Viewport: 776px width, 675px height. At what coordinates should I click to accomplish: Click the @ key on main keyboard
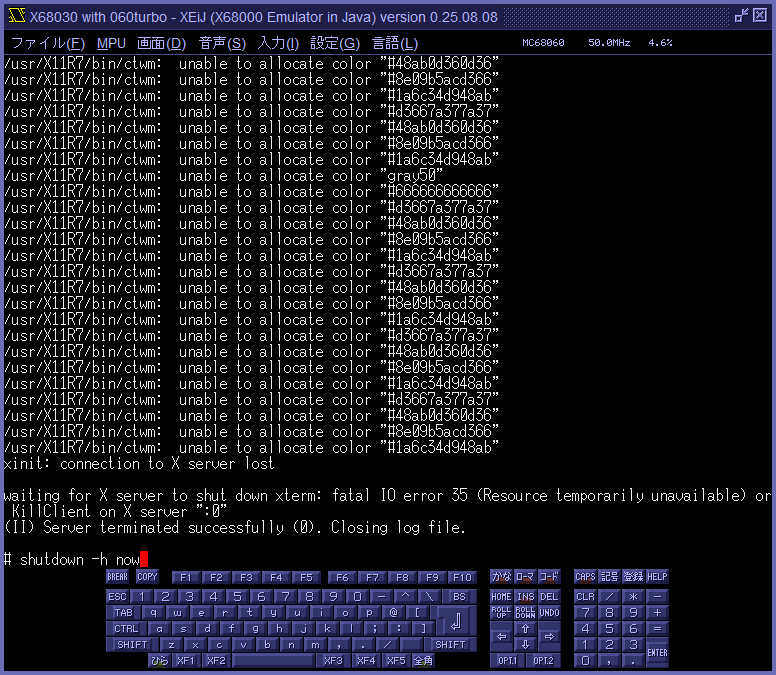coord(393,613)
